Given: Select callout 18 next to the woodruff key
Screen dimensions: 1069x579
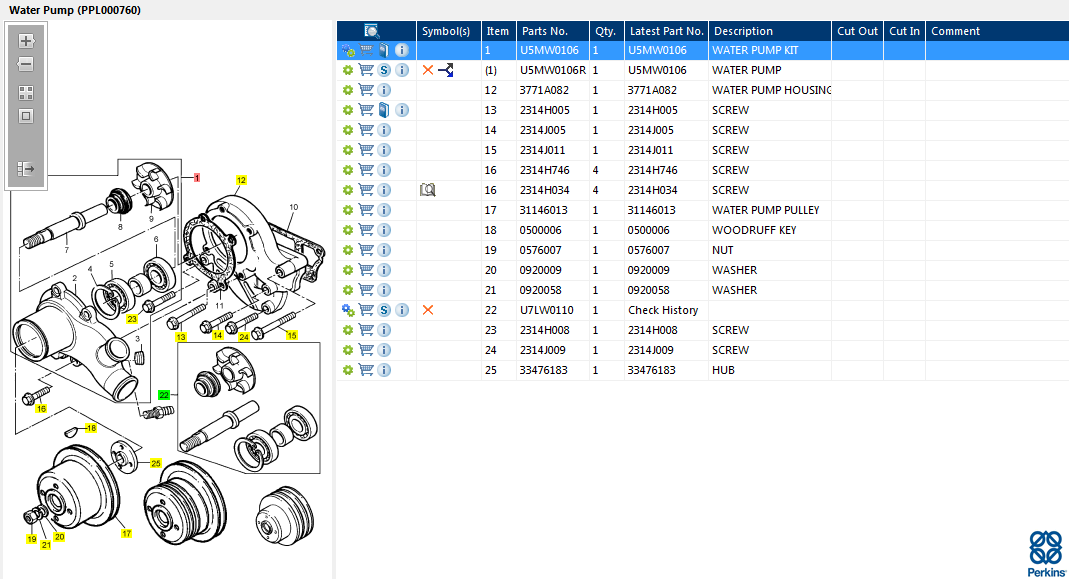Looking at the screenshot, I should click(x=91, y=428).
